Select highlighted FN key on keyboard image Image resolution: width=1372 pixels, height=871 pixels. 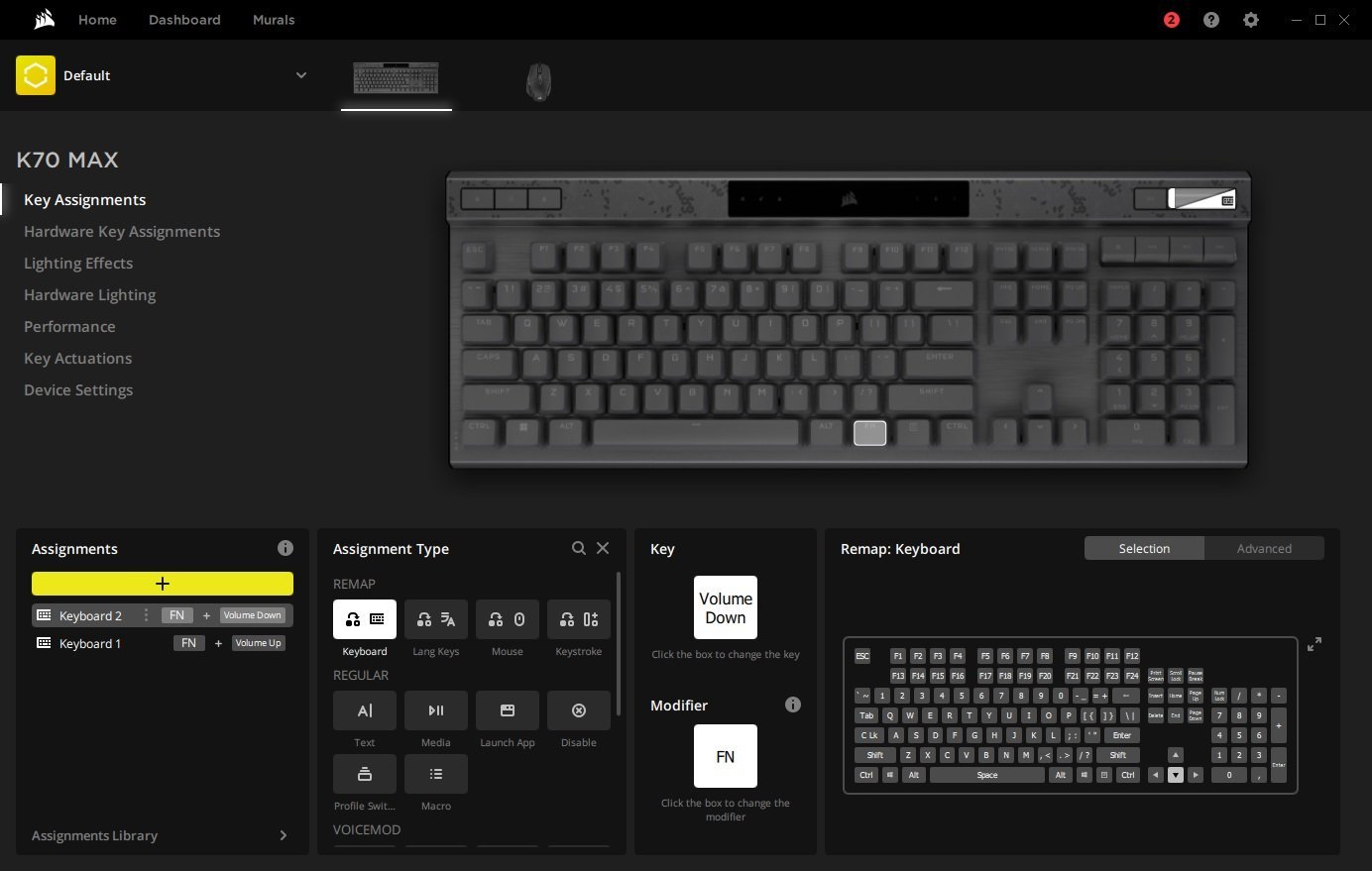pos(870,432)
